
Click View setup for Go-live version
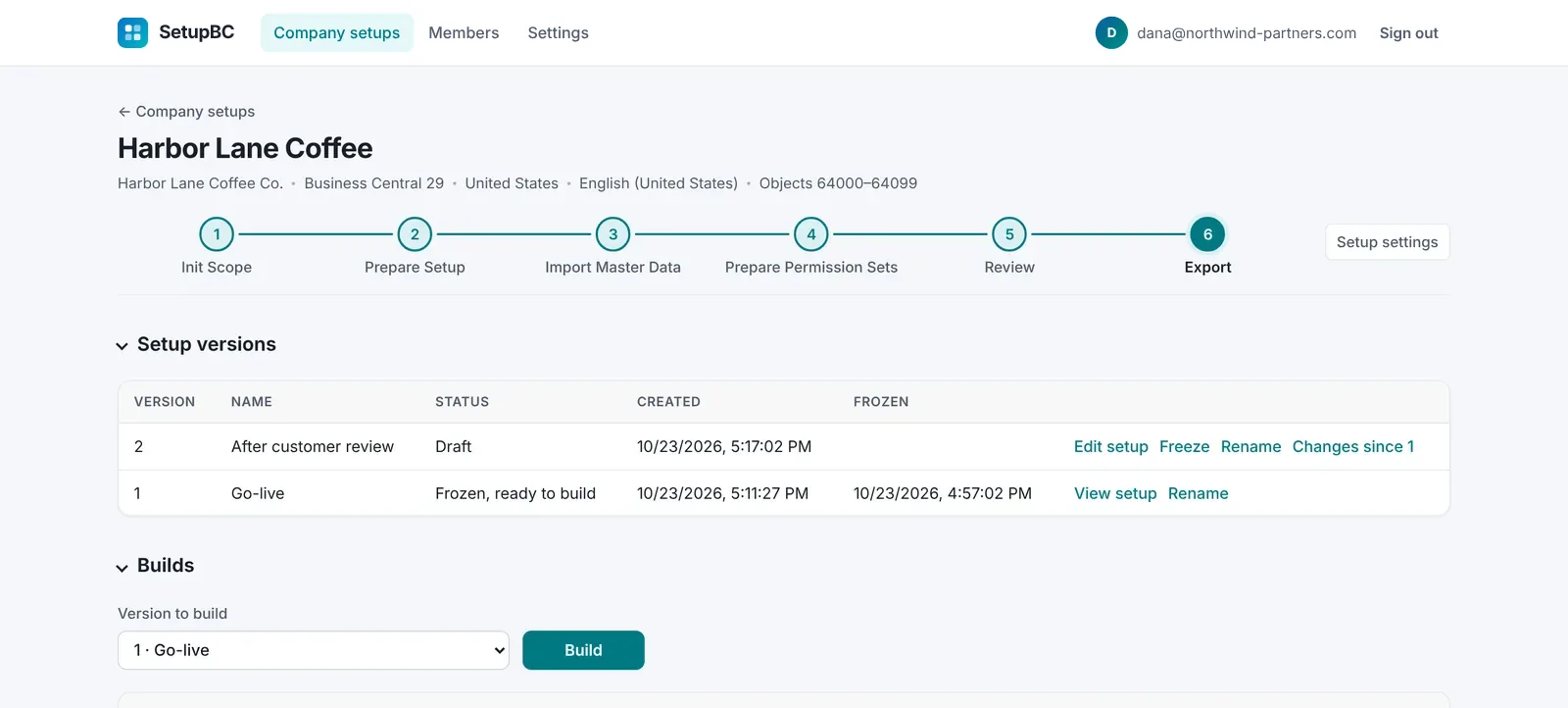[x=1115, y=493]
